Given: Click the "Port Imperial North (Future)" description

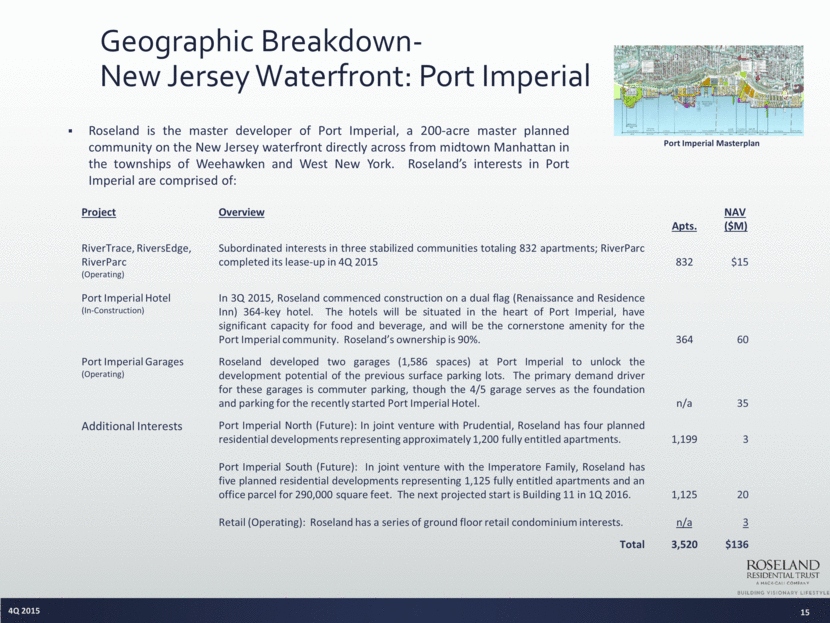Looking at the screenshot, I should click(431, 432).
